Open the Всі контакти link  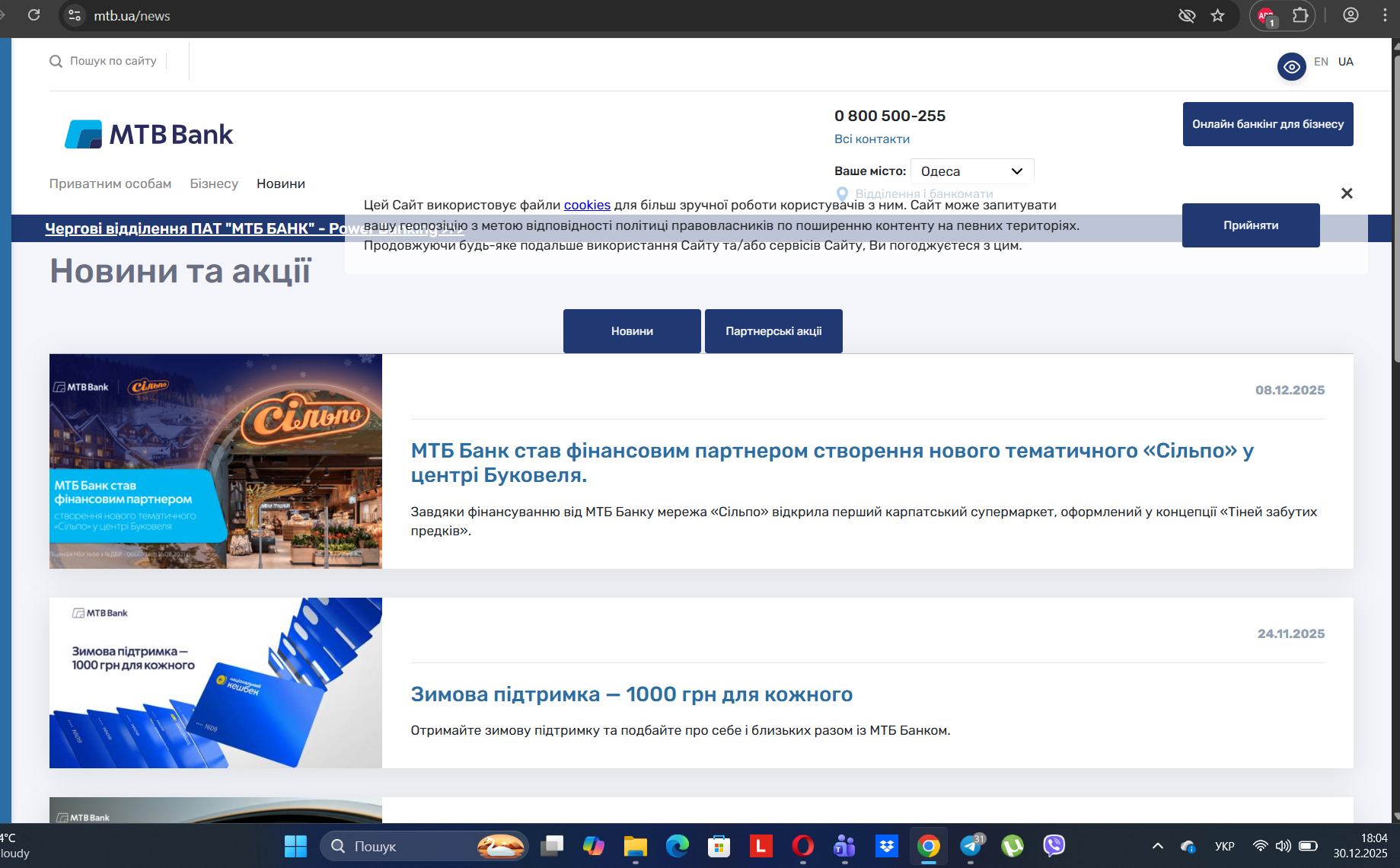(872, 139)
